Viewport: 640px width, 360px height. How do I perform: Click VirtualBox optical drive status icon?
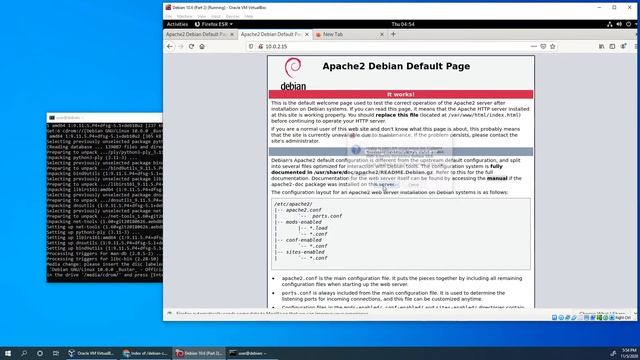561,317
